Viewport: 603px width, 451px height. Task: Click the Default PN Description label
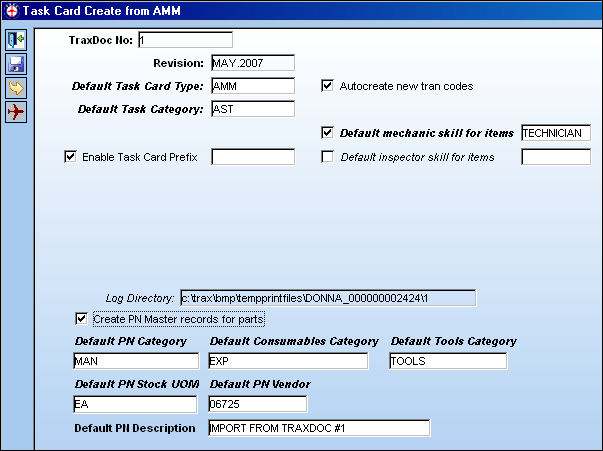[135, 428]
